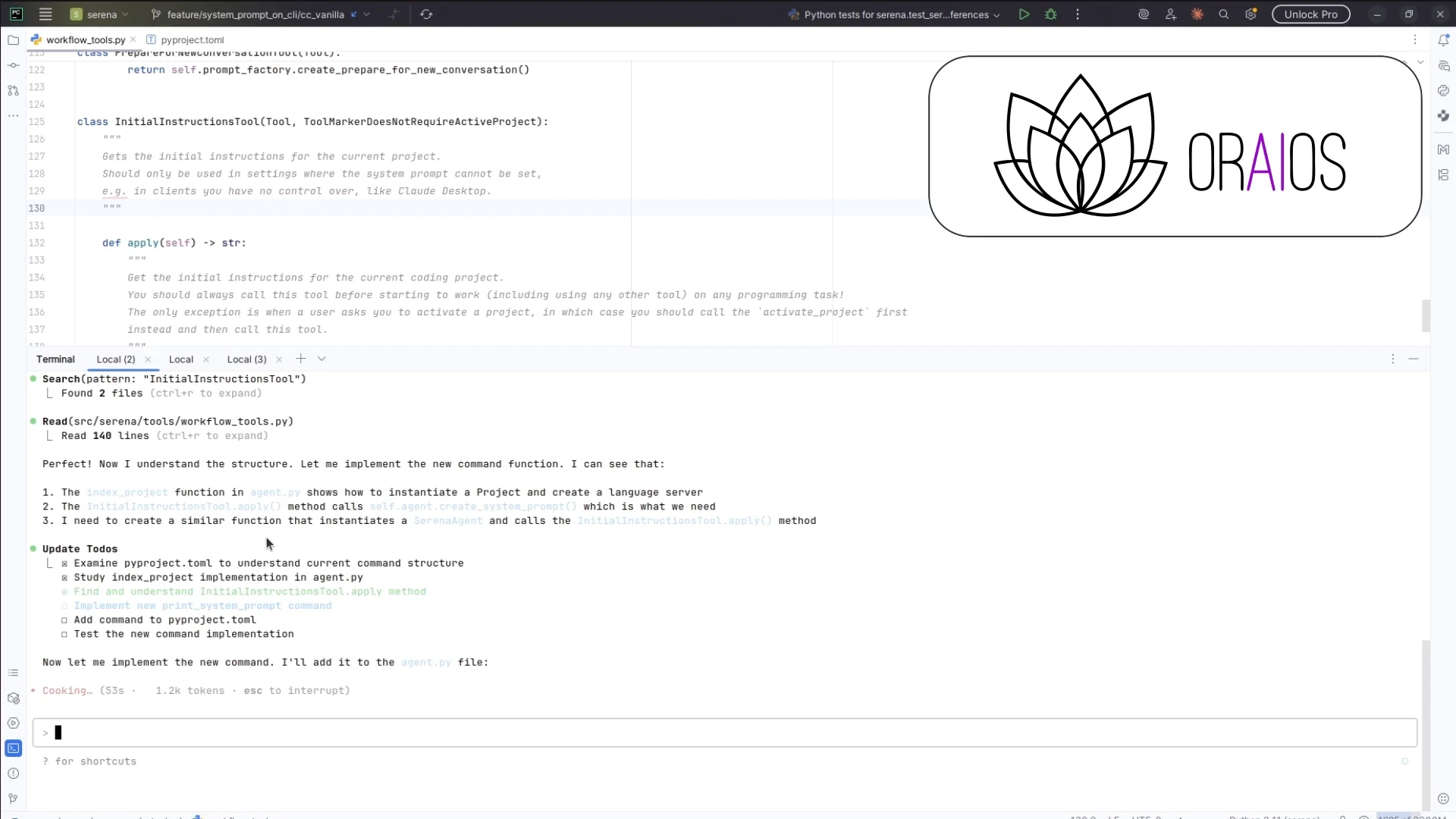
Task: Switch to pyproject.toml editor tab
Action: tap(186, 39)
